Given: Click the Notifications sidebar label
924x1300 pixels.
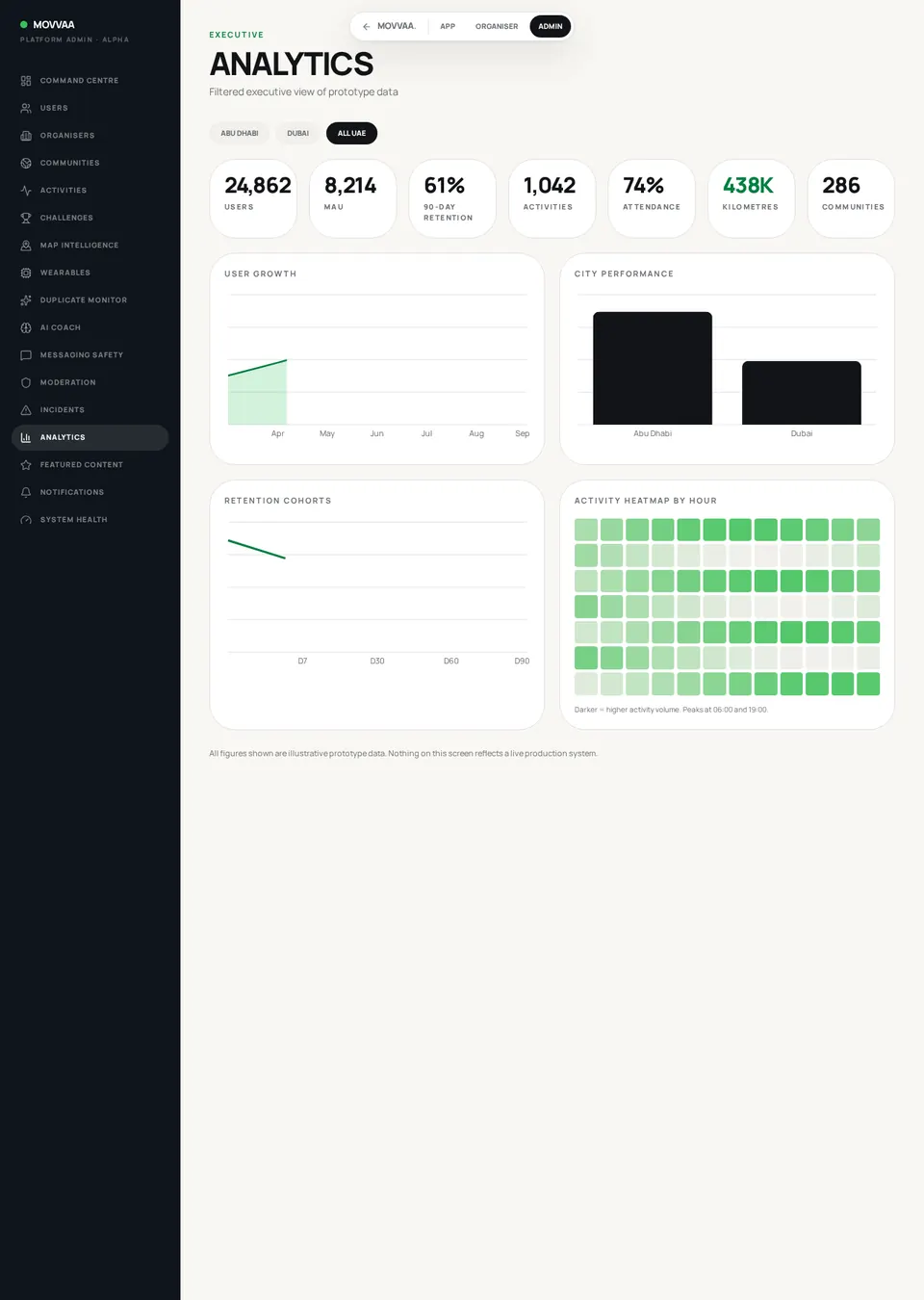Looking at the screenshot, I should 72,492.
